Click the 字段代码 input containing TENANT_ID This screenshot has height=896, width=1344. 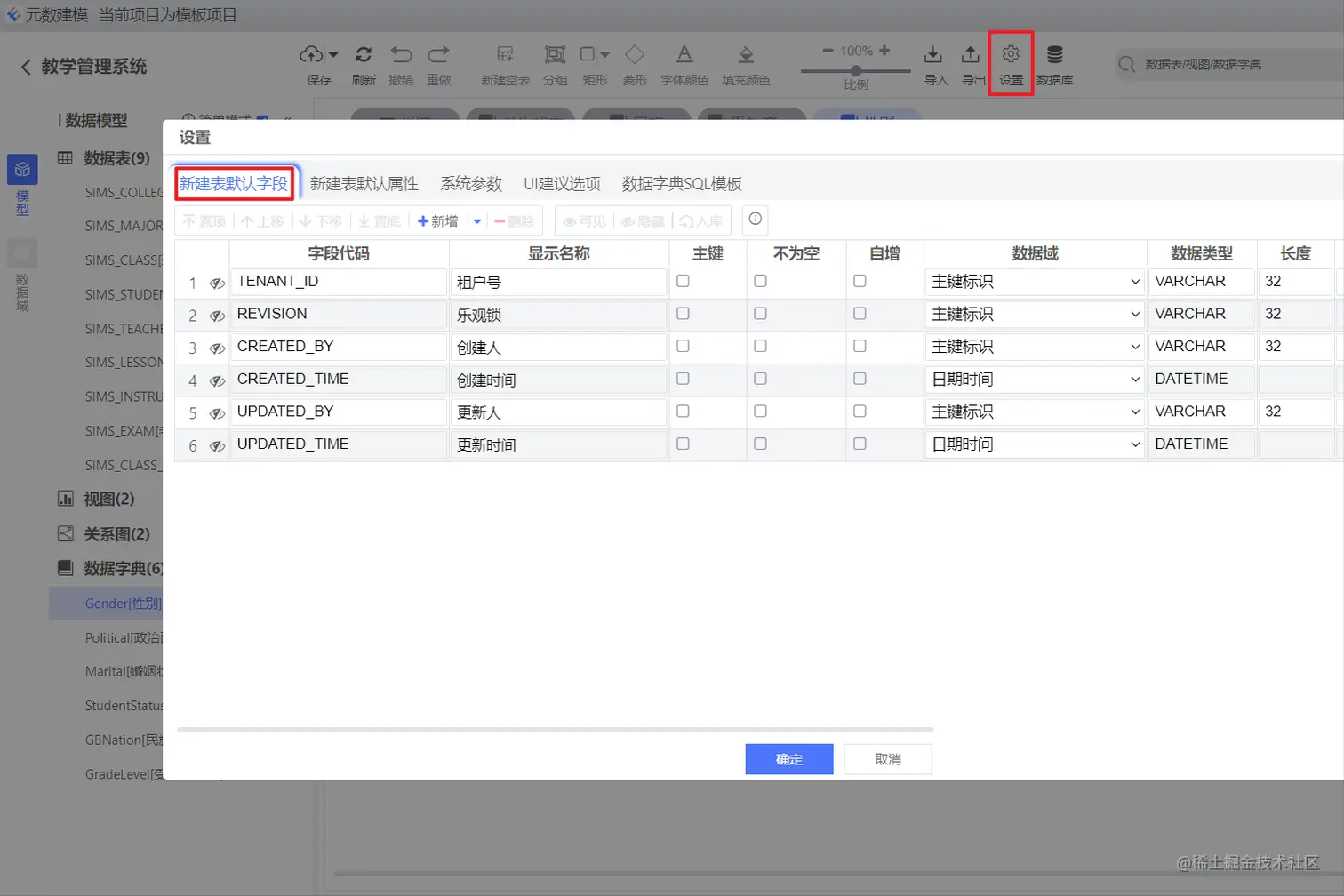tap(339, 282)
